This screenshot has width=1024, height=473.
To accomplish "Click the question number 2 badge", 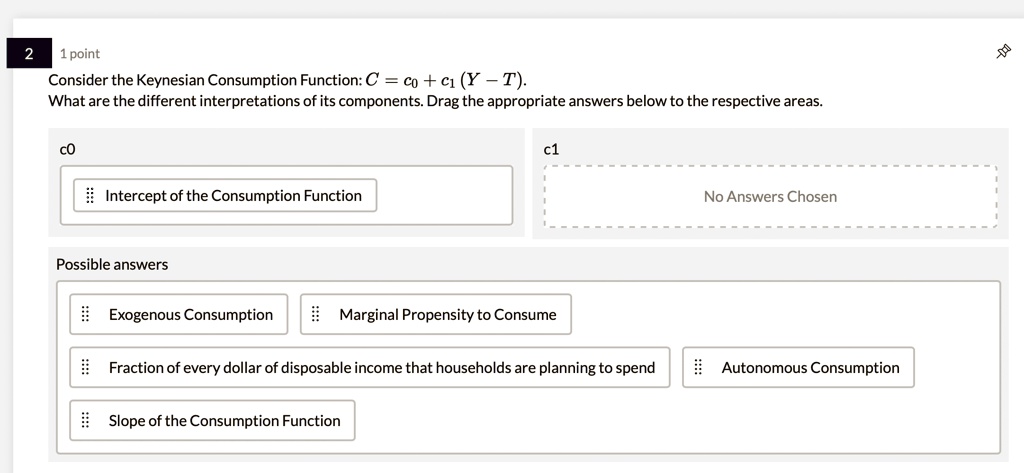I will pos(29,54).
